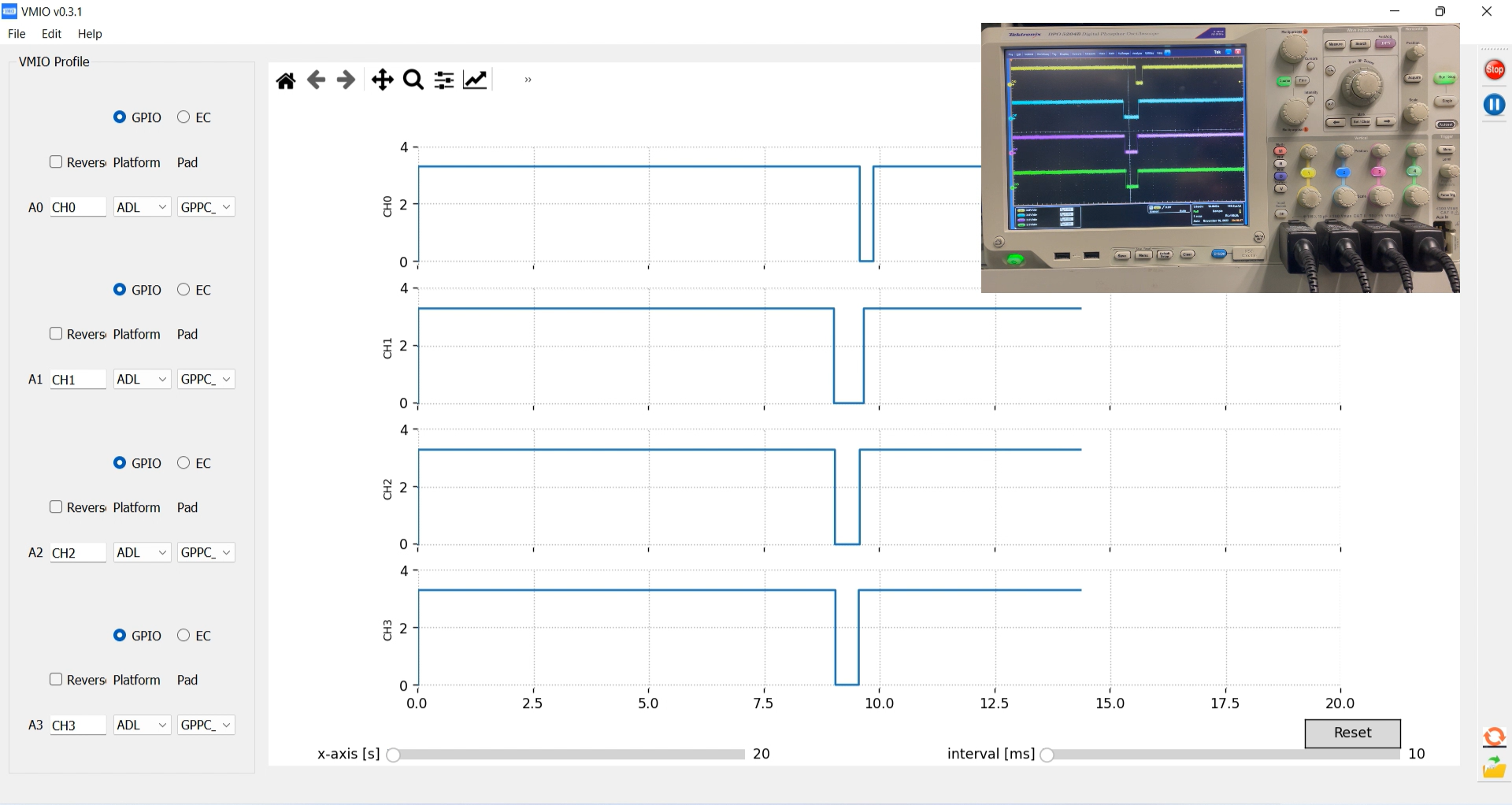Click the Home reset-view icon
Image resolution: width=1512 pixels, height=805 pixels.
(x=286, y=80)
